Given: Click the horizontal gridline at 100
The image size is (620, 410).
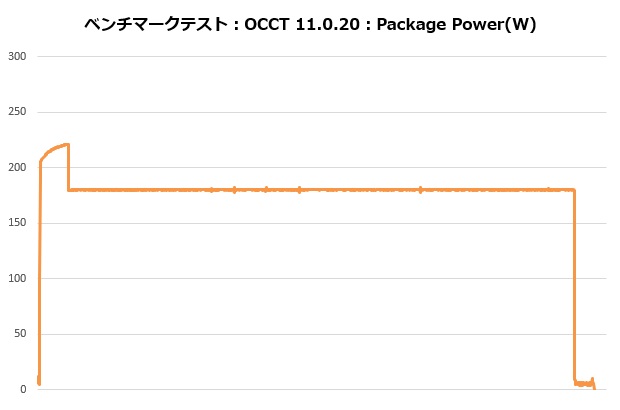Looking at the screenshot, I should [x=320, y=278].
